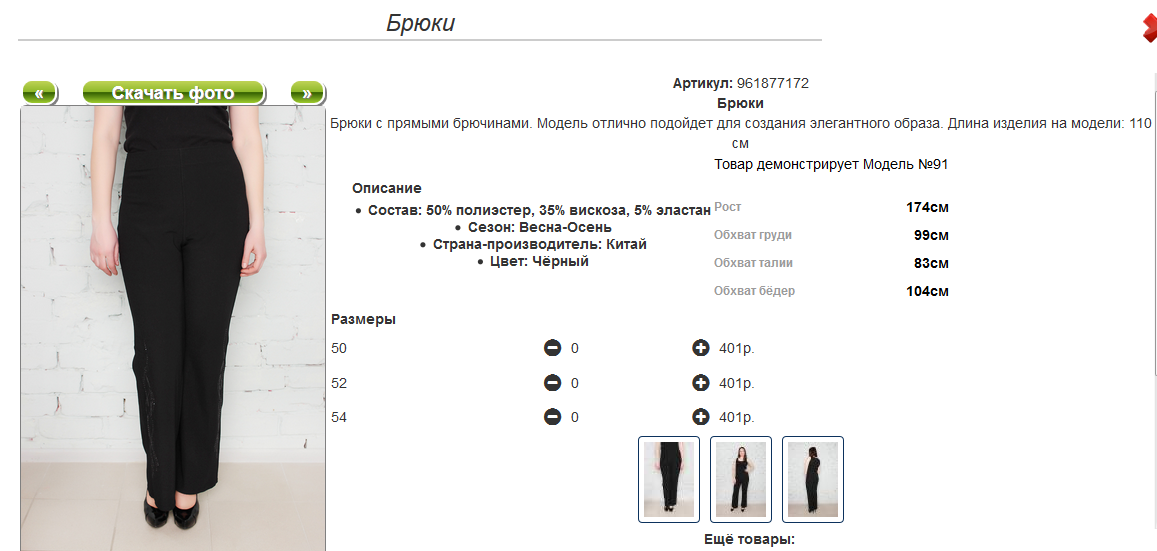The height and width of the screenshot is (551, 1157).
Task: Increase quantity for size 50
Action: [701, 348]
